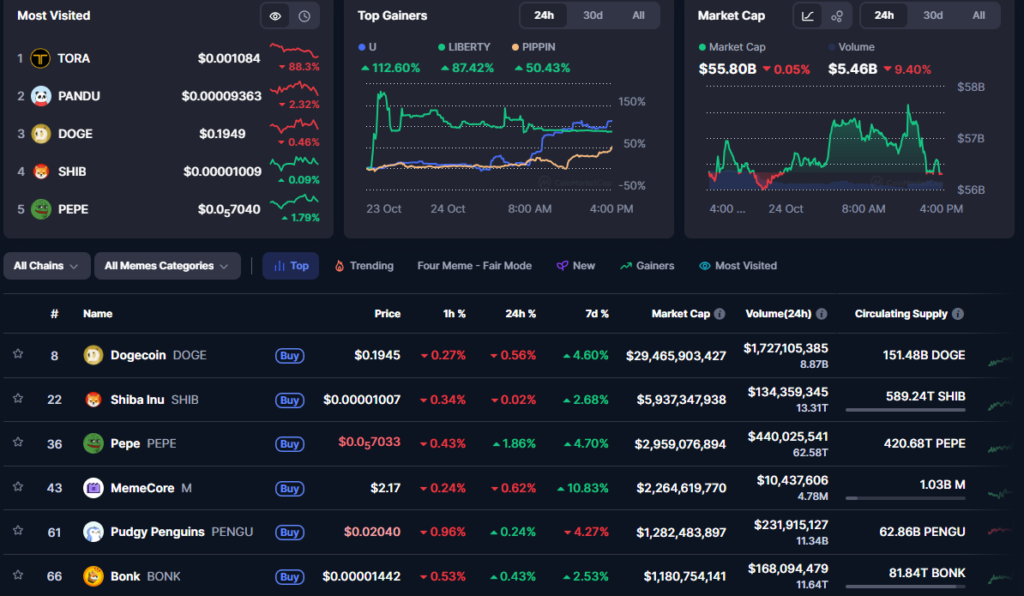Open the Trending tab
This screenshot has height=596, width=1024.
click(364, 266)
